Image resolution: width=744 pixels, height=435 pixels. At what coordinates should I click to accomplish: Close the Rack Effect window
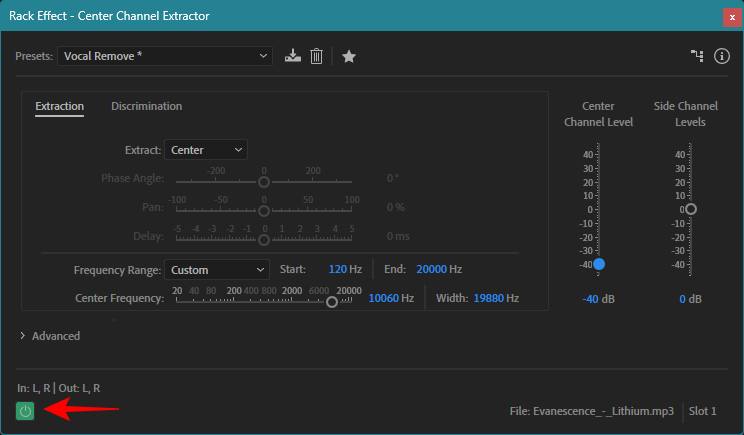[731, 16]
